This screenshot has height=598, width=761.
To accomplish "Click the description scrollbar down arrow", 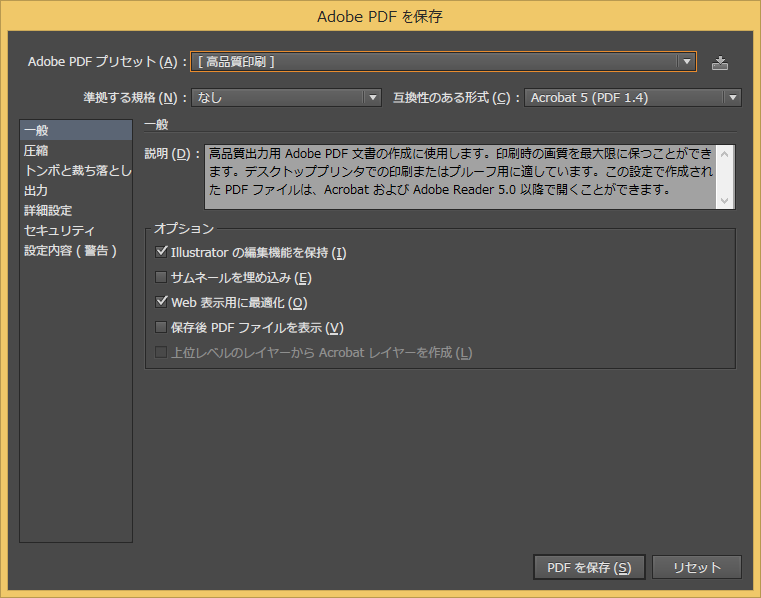I will [x=725, y=200].
